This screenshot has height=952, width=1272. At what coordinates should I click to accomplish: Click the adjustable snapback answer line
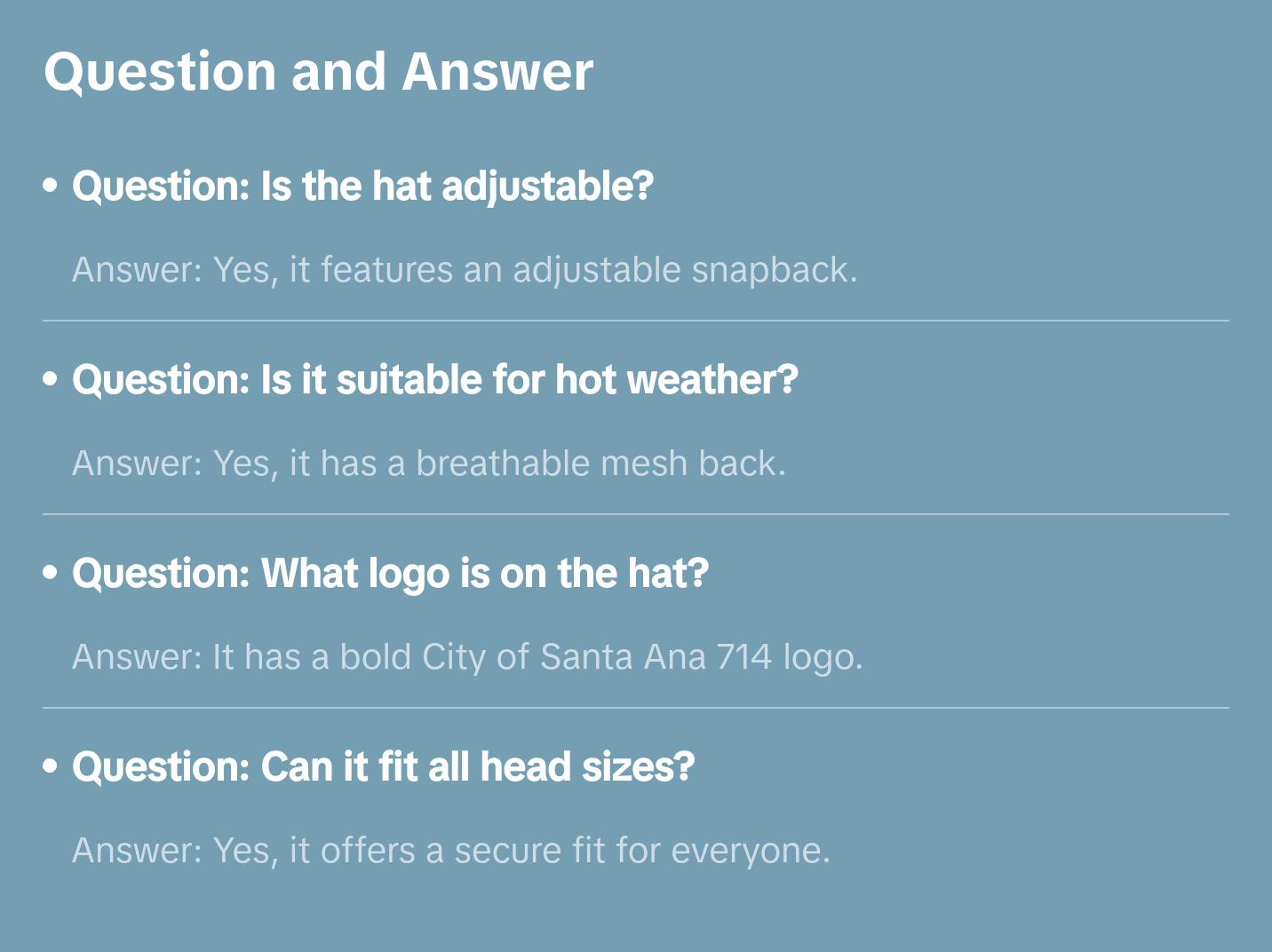pyautogui.click(x=465, y=270)
